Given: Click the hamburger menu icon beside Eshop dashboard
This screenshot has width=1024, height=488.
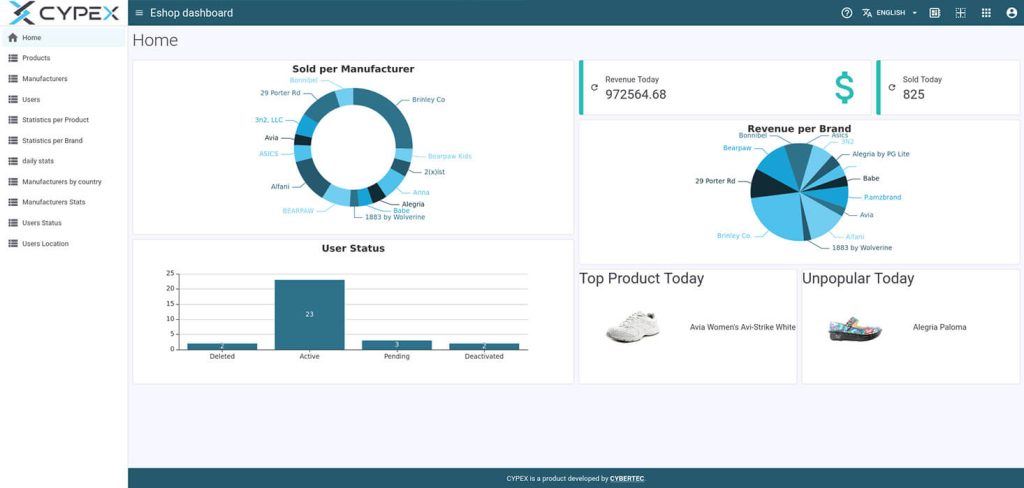Looking at the screenshot, I should 139,13.
